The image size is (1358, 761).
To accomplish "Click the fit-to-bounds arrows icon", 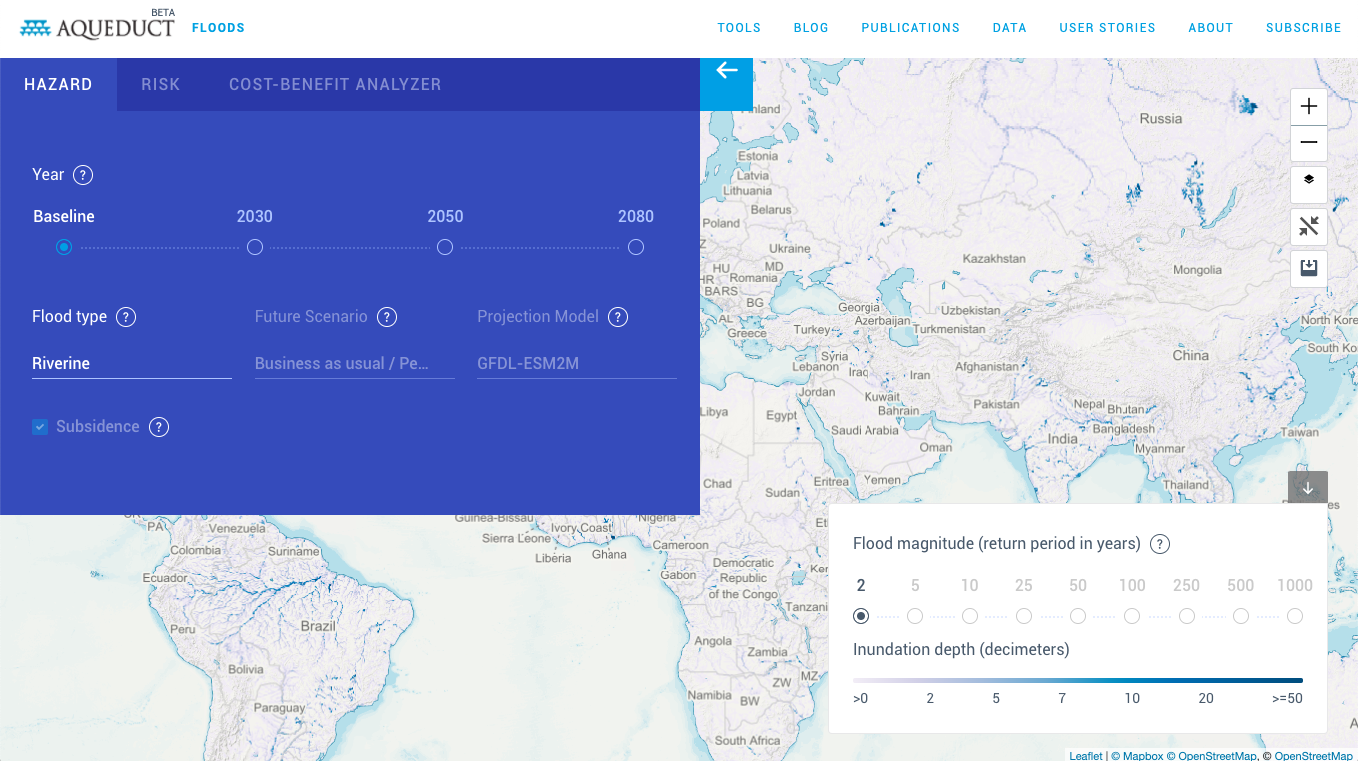I will (1309, 226).
